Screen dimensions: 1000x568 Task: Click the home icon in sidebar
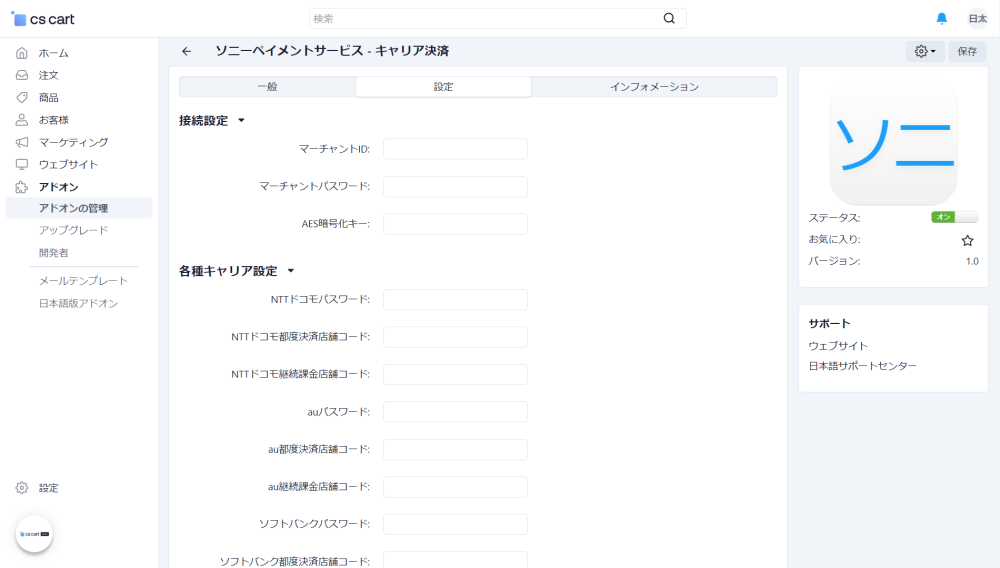(22, 53)
